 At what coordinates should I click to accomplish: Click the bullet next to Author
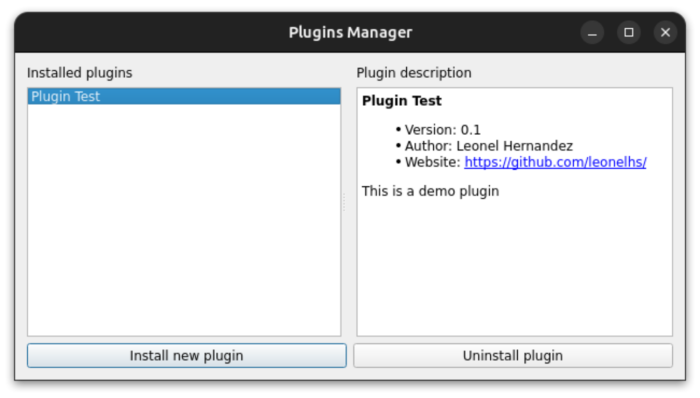pyautogui.click(x=398, y=146)
